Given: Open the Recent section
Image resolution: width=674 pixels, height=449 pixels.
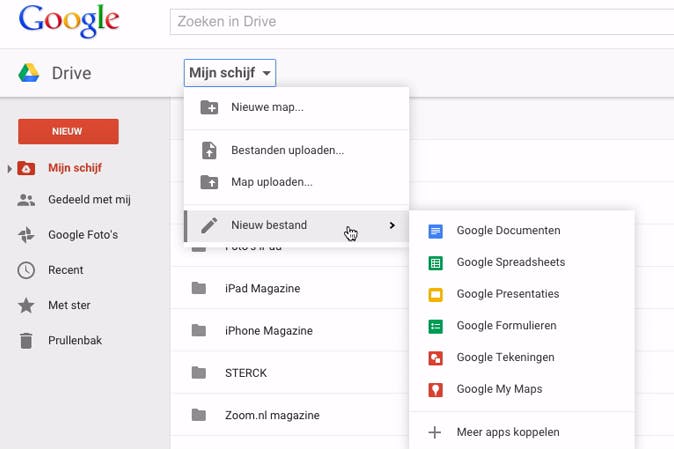Looking at the screenshot, I should 65,270.
